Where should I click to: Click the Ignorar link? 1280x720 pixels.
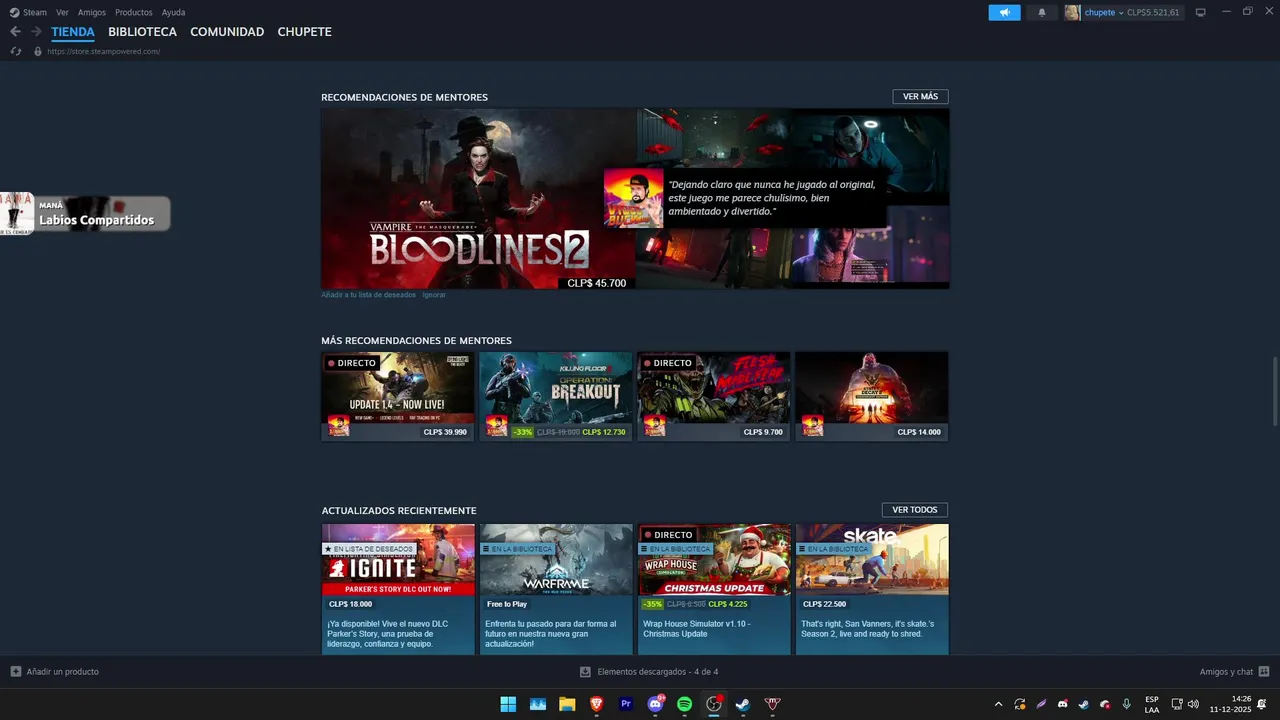[x=434, y=295]
